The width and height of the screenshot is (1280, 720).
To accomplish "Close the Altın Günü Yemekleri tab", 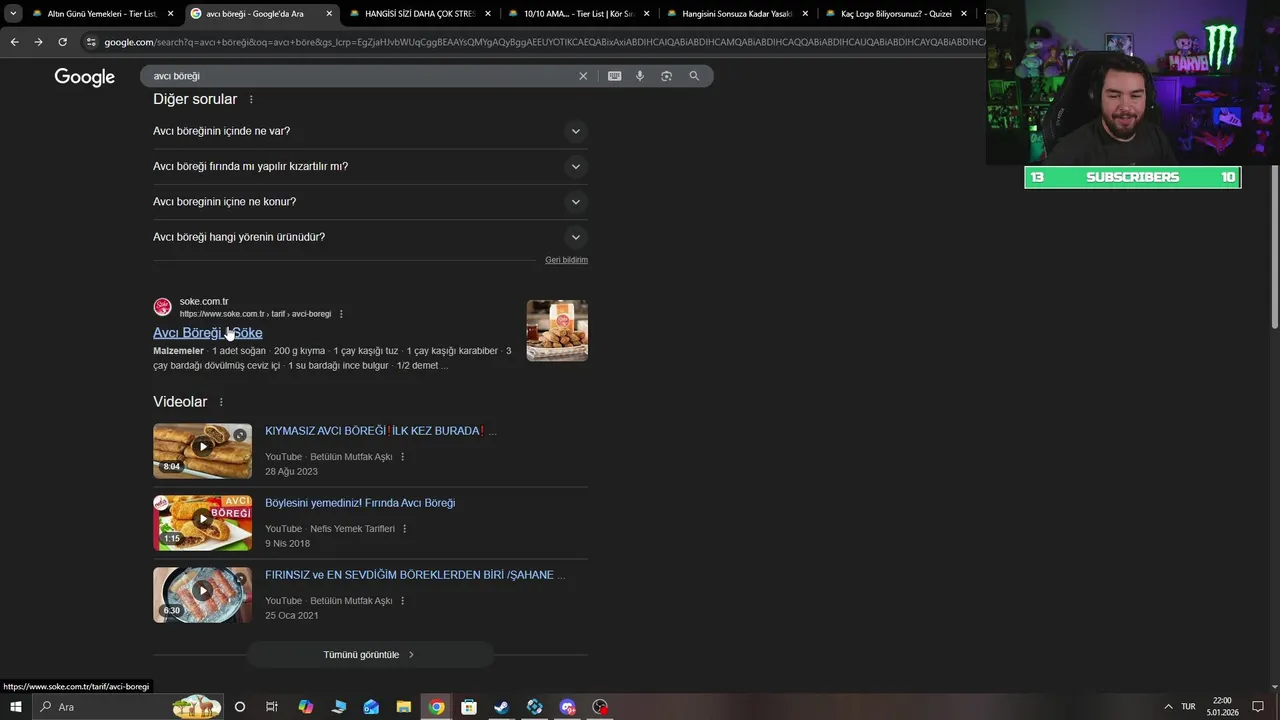I will pyautogui.click(x=170, y=14).
